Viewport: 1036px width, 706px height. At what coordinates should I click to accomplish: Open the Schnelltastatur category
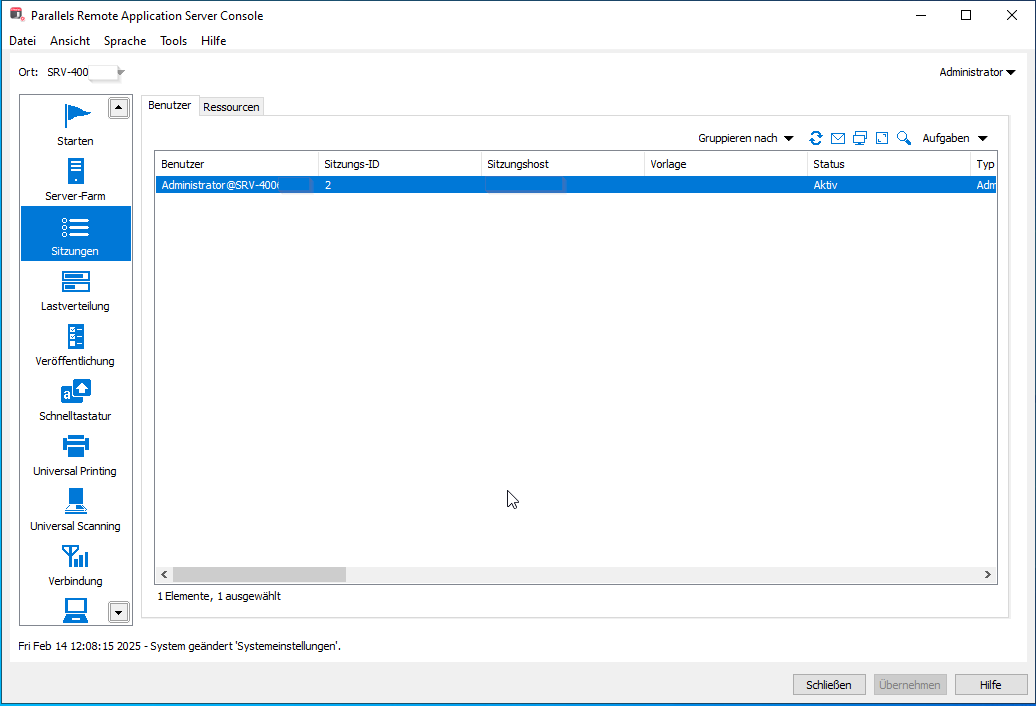75,398
